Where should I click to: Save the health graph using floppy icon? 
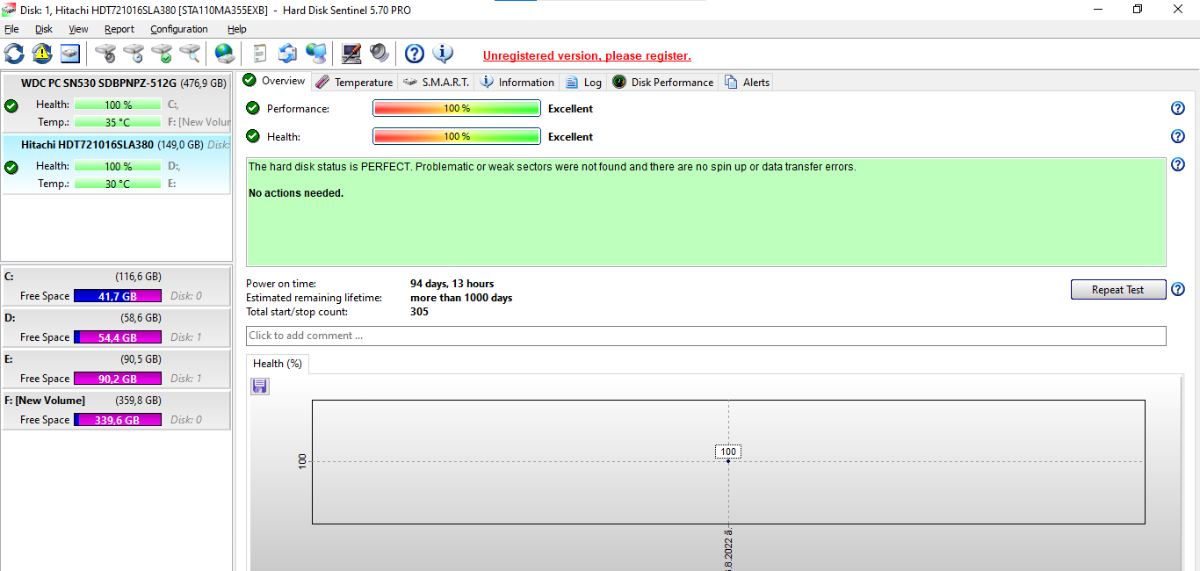click(260, 386)
